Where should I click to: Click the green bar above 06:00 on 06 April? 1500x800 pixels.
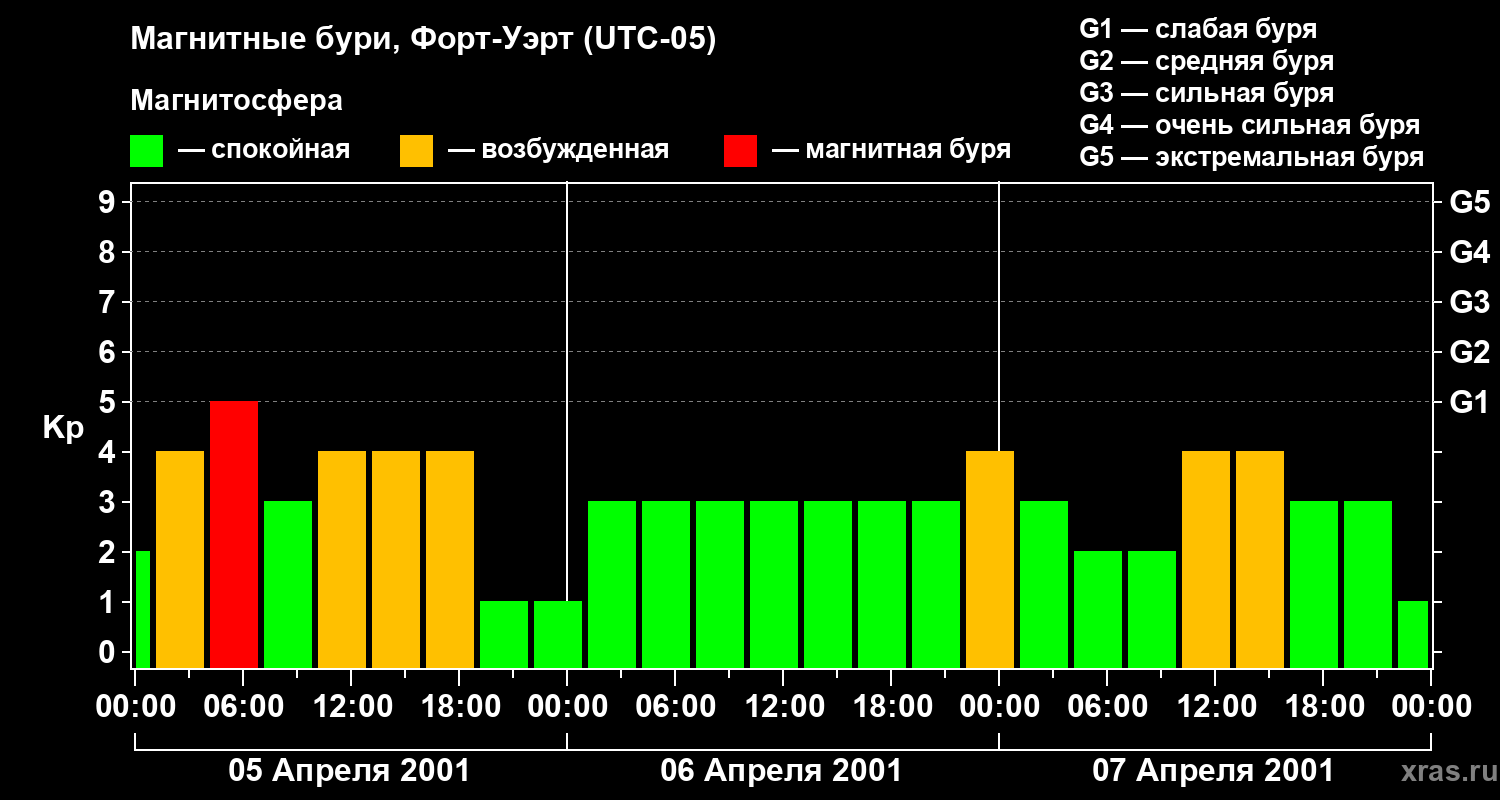coord(666,584)
